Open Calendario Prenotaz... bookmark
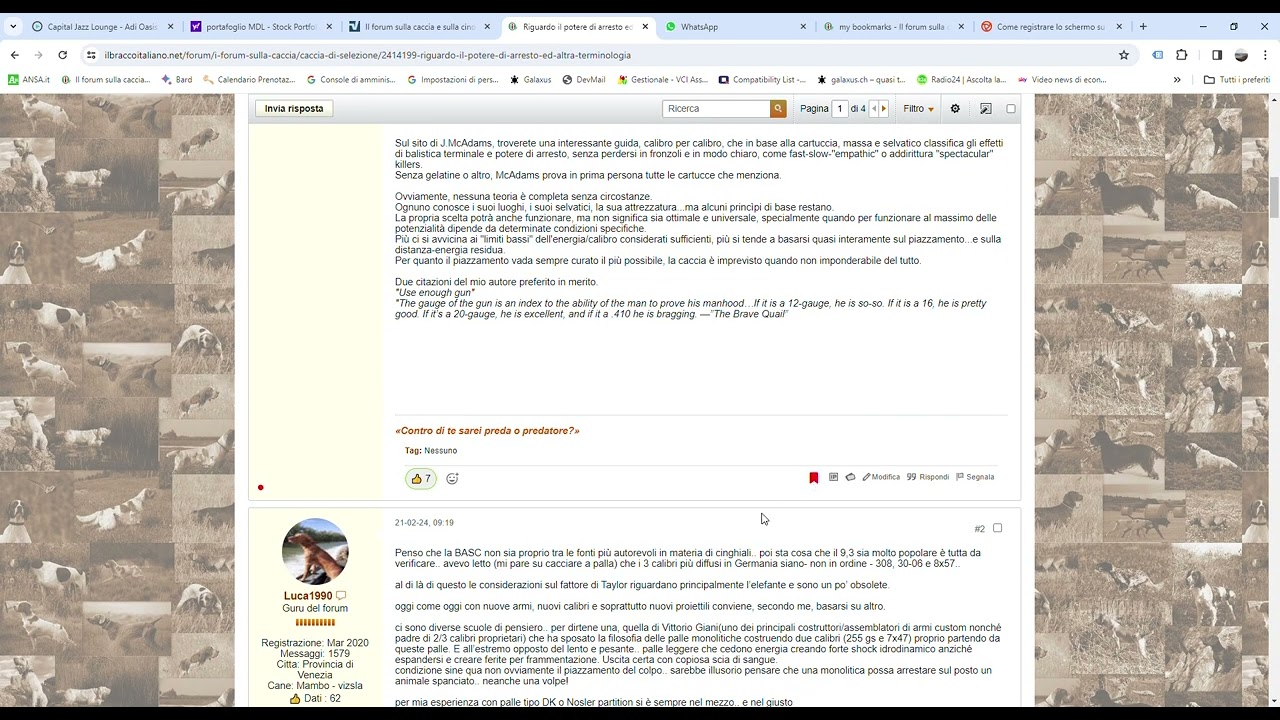The height and width of the screenshot is (720, 1280). click(x=249, y=79)
